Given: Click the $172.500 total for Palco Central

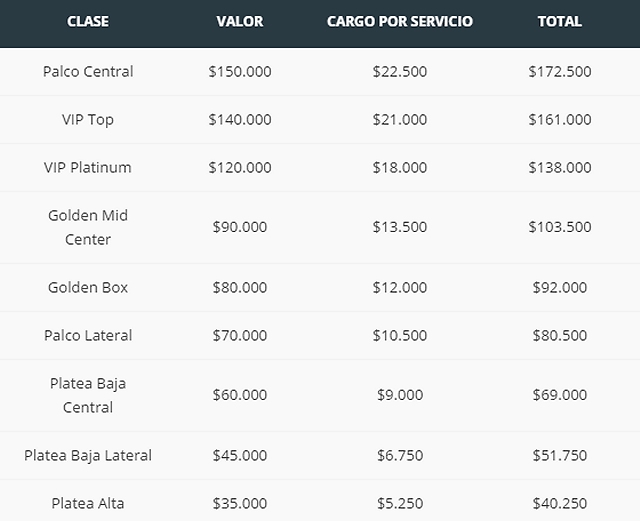Looking at the screenshot, I should (x=560, y=71).
